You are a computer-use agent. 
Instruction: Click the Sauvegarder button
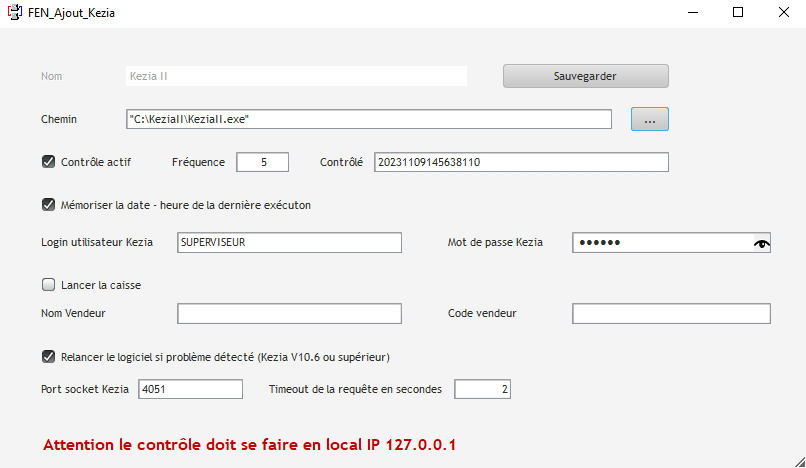585,76
